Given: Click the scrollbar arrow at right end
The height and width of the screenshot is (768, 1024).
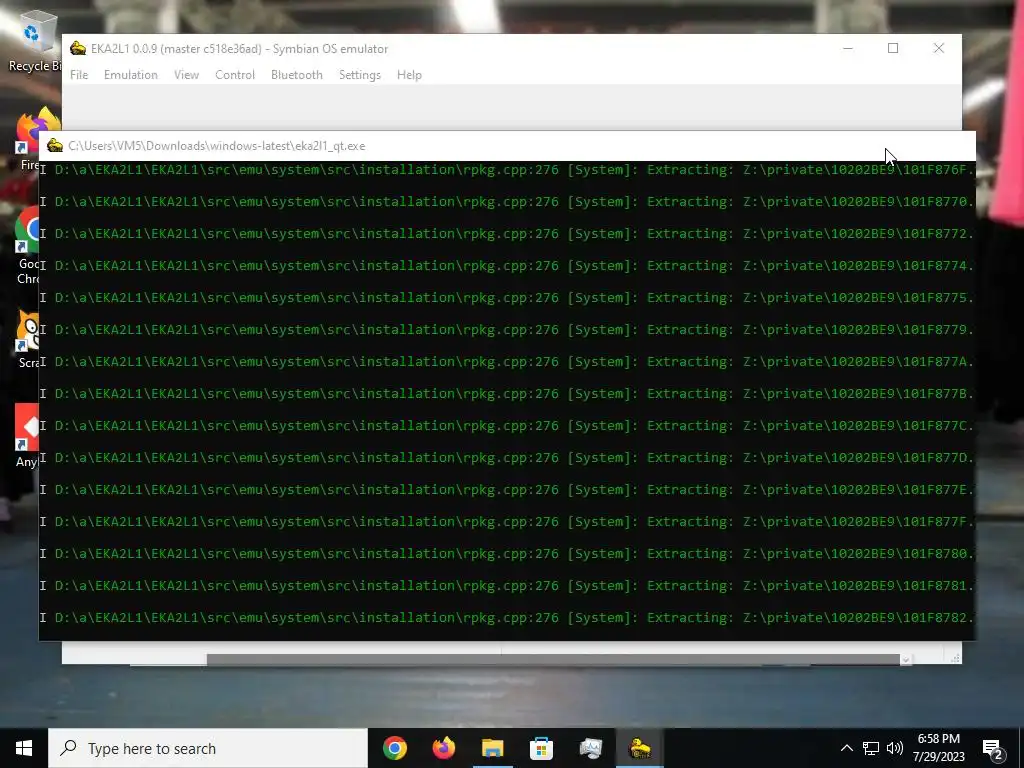Looking at the screenshot, I should (905, 660).
